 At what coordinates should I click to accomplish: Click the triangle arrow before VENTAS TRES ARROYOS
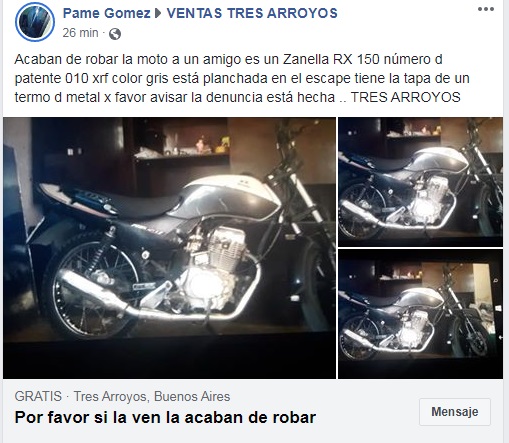coord(158,13)
